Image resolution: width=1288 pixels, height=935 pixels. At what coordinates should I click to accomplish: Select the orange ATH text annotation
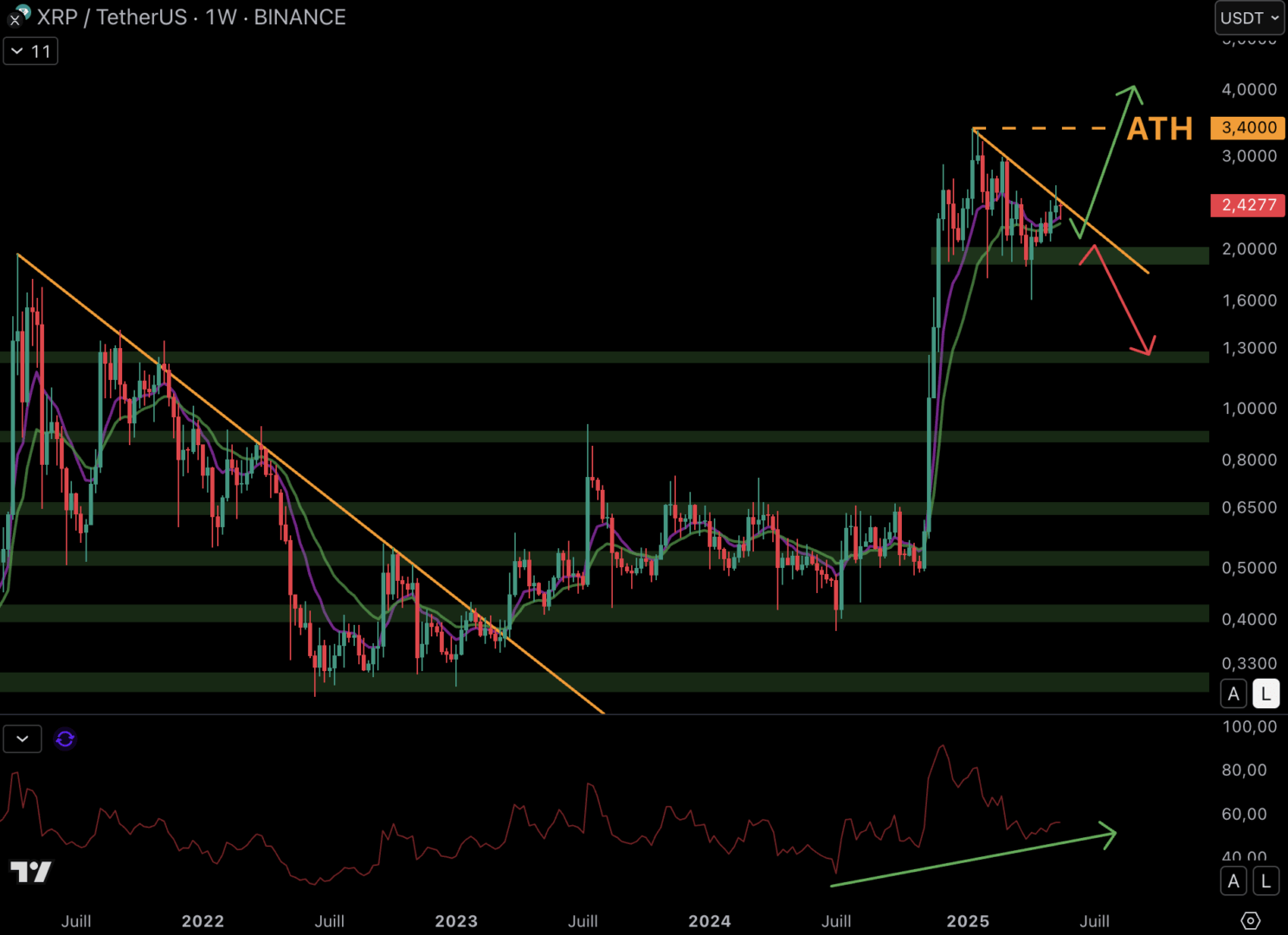[x=1160, y=129]
